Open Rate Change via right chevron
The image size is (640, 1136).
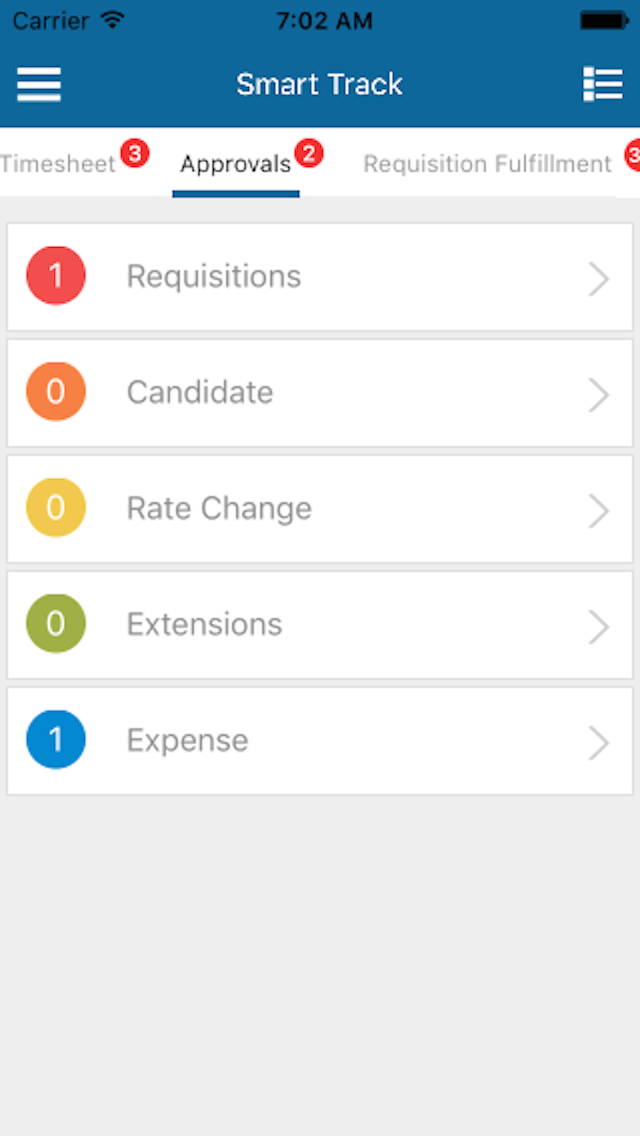click(x=599, y=511)
